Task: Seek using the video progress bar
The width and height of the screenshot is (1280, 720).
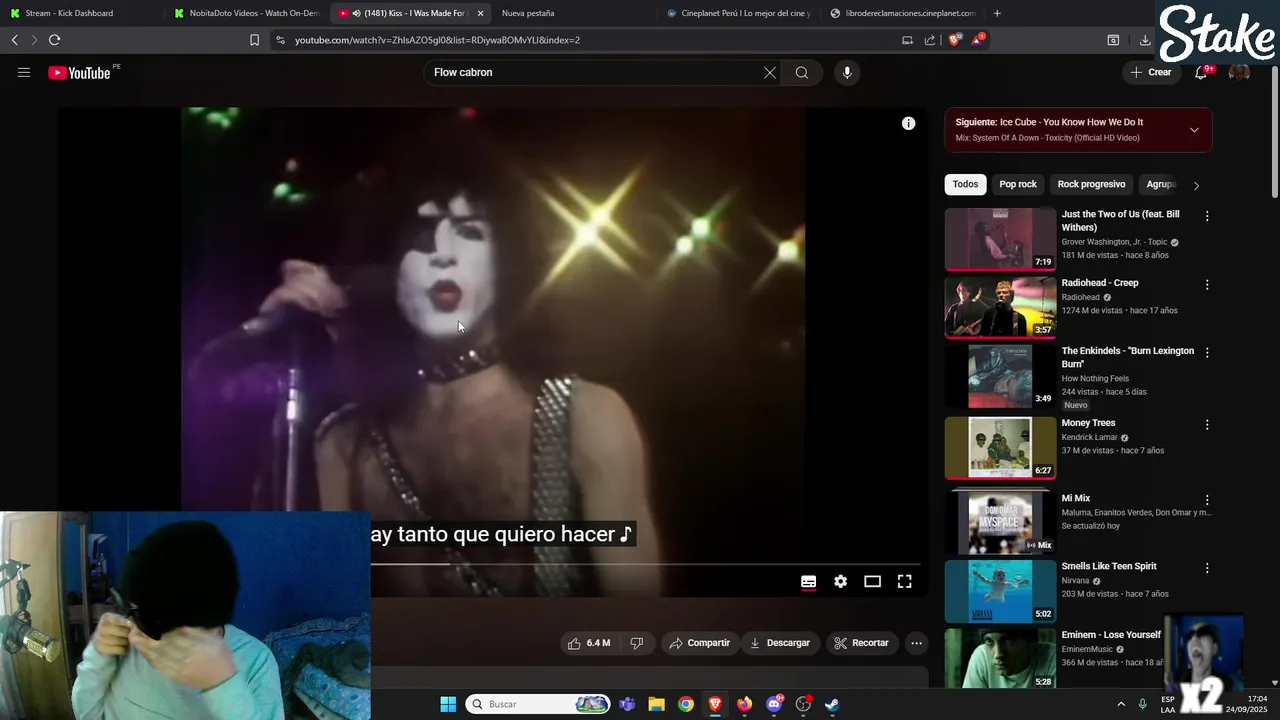Action: click(648, 564)
